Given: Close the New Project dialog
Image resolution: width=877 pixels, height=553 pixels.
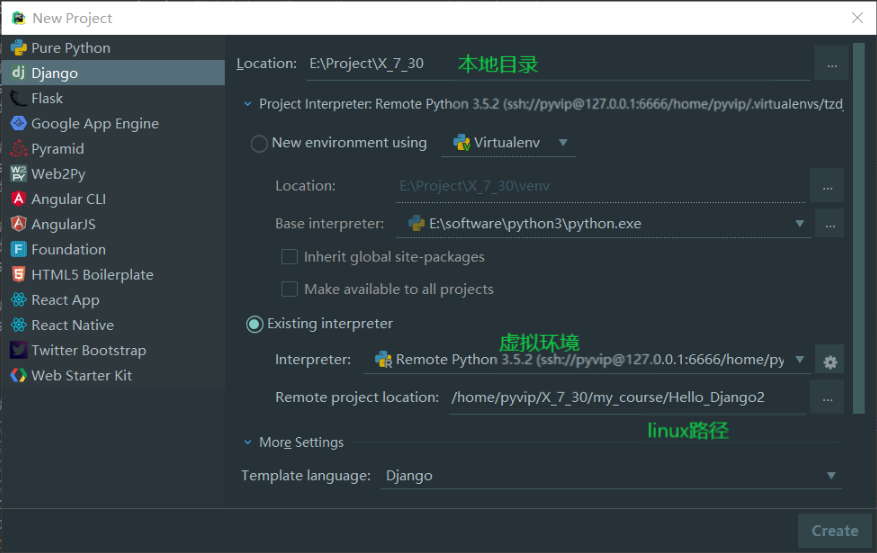Looking at the screenshot, I should pos(857,18).
